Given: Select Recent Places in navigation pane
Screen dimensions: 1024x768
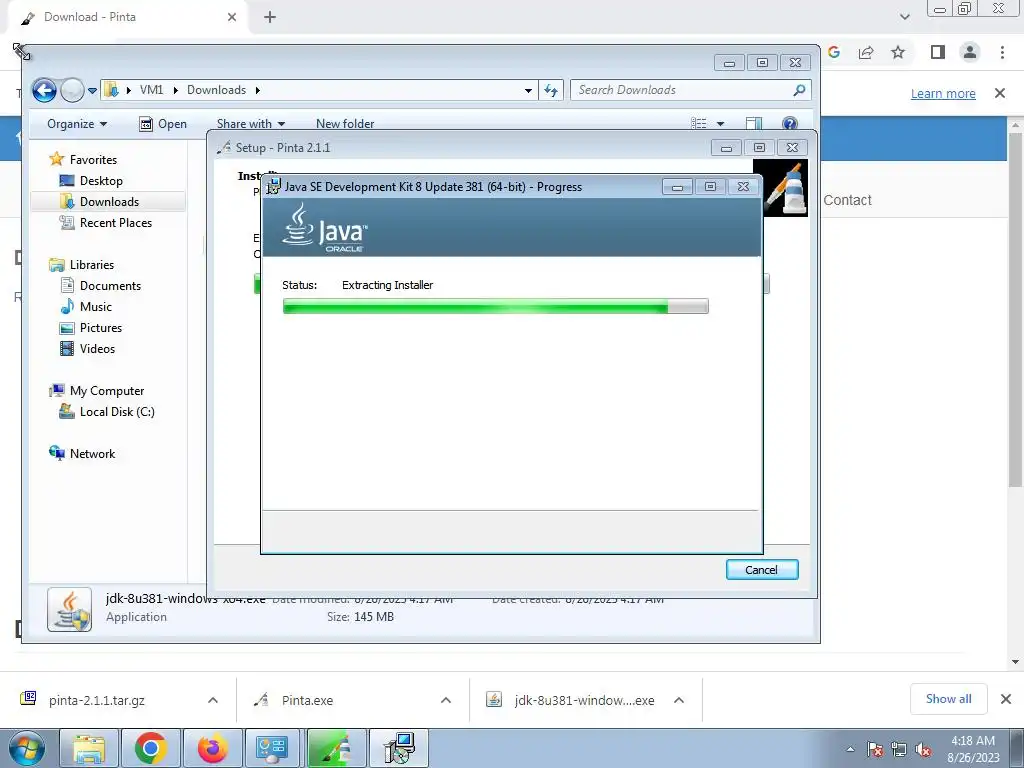Looking at the screenshot, I should (x=106, y=223).
